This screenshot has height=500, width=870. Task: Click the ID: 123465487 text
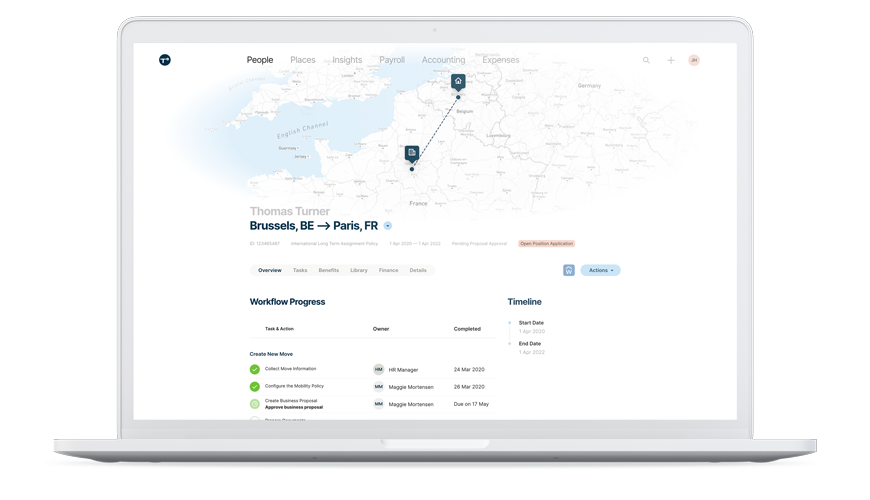click(x=265, y=244)
